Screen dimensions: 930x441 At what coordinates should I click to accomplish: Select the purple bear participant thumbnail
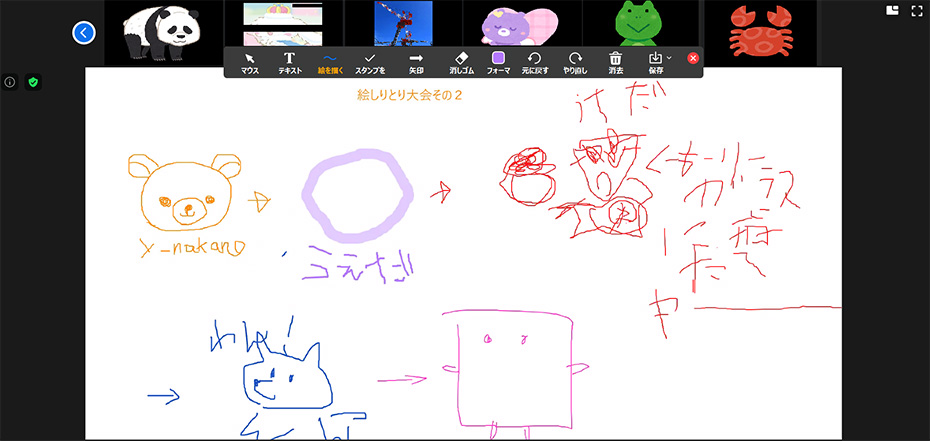coord(523,24)
